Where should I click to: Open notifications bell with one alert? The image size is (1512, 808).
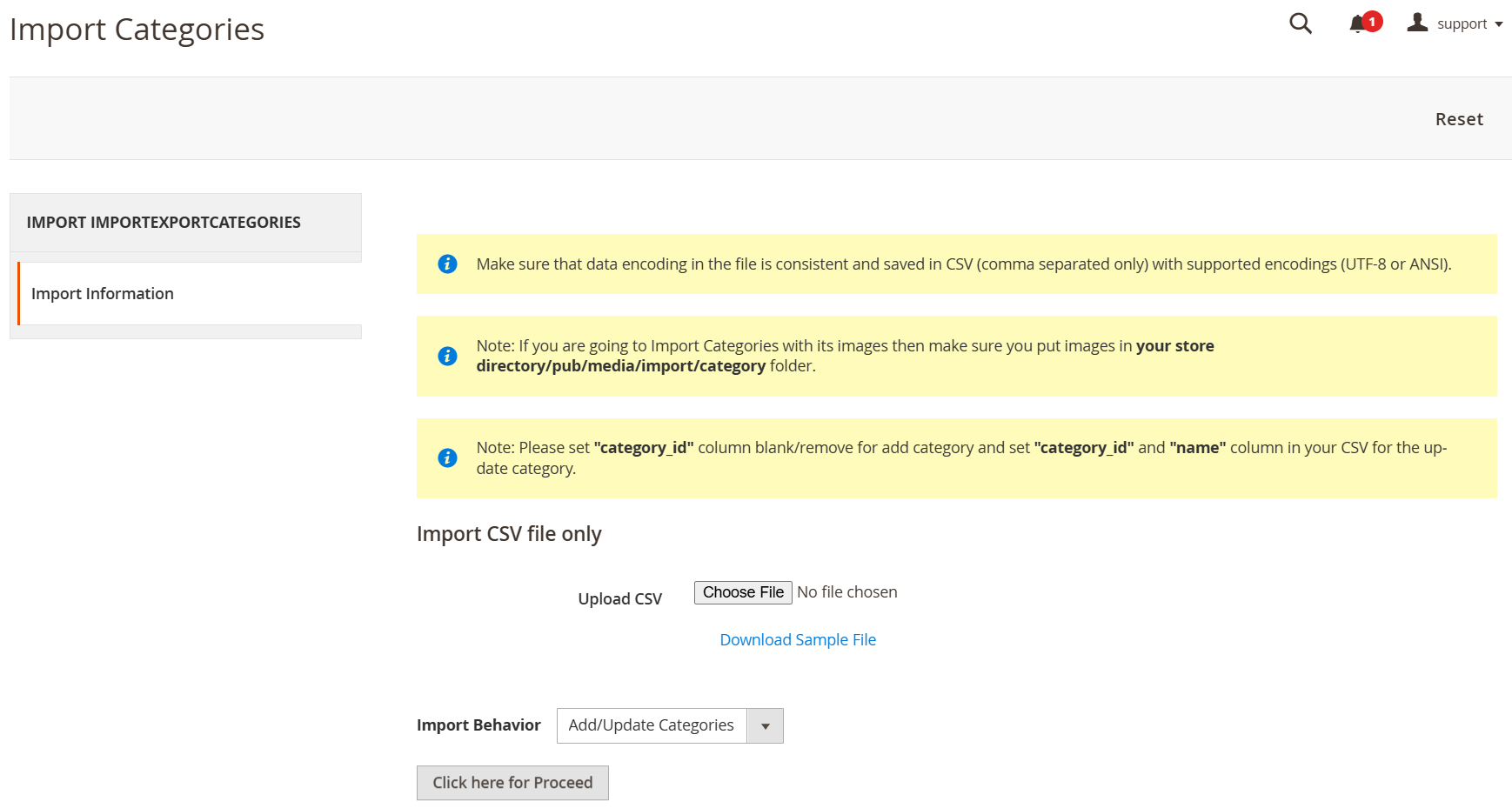[x=1365, y=23]
